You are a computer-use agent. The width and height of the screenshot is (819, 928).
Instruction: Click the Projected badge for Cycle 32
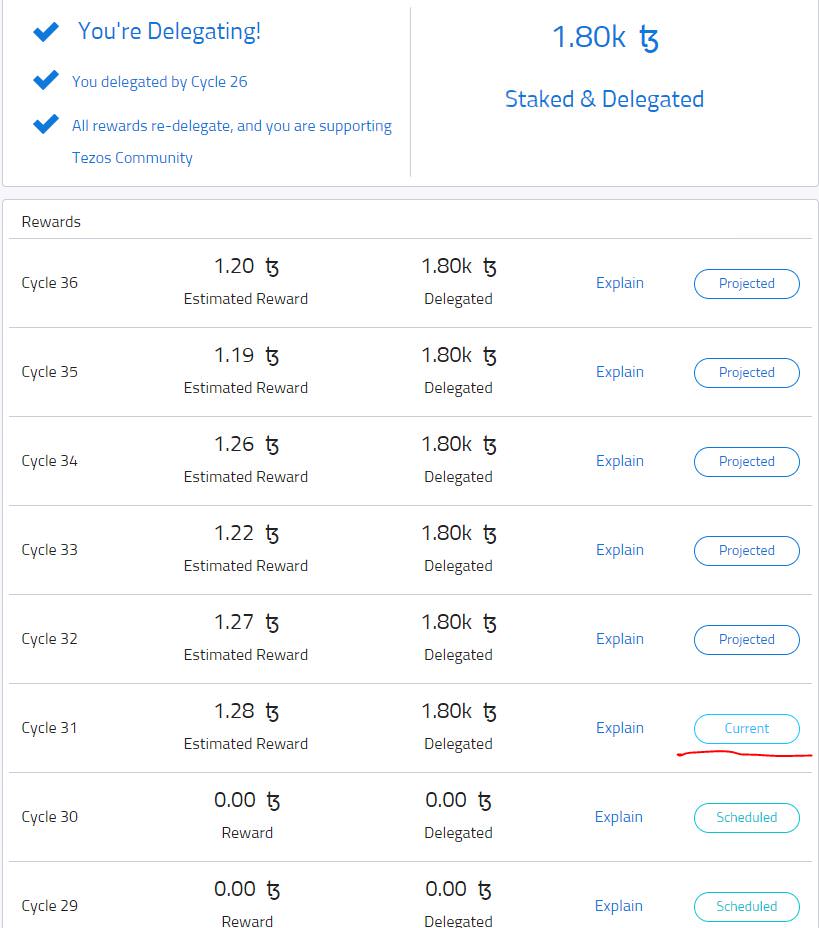pyautogui.click(x=747, y=640)
